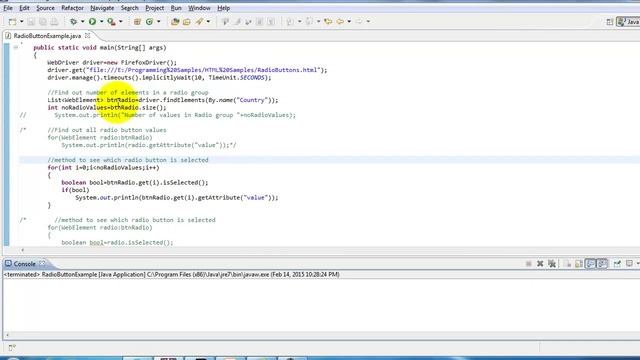Viewport: 640px width, 360px height.
Task: Select the RadioButtonExample.java editor tab
Action: point(47,36)
